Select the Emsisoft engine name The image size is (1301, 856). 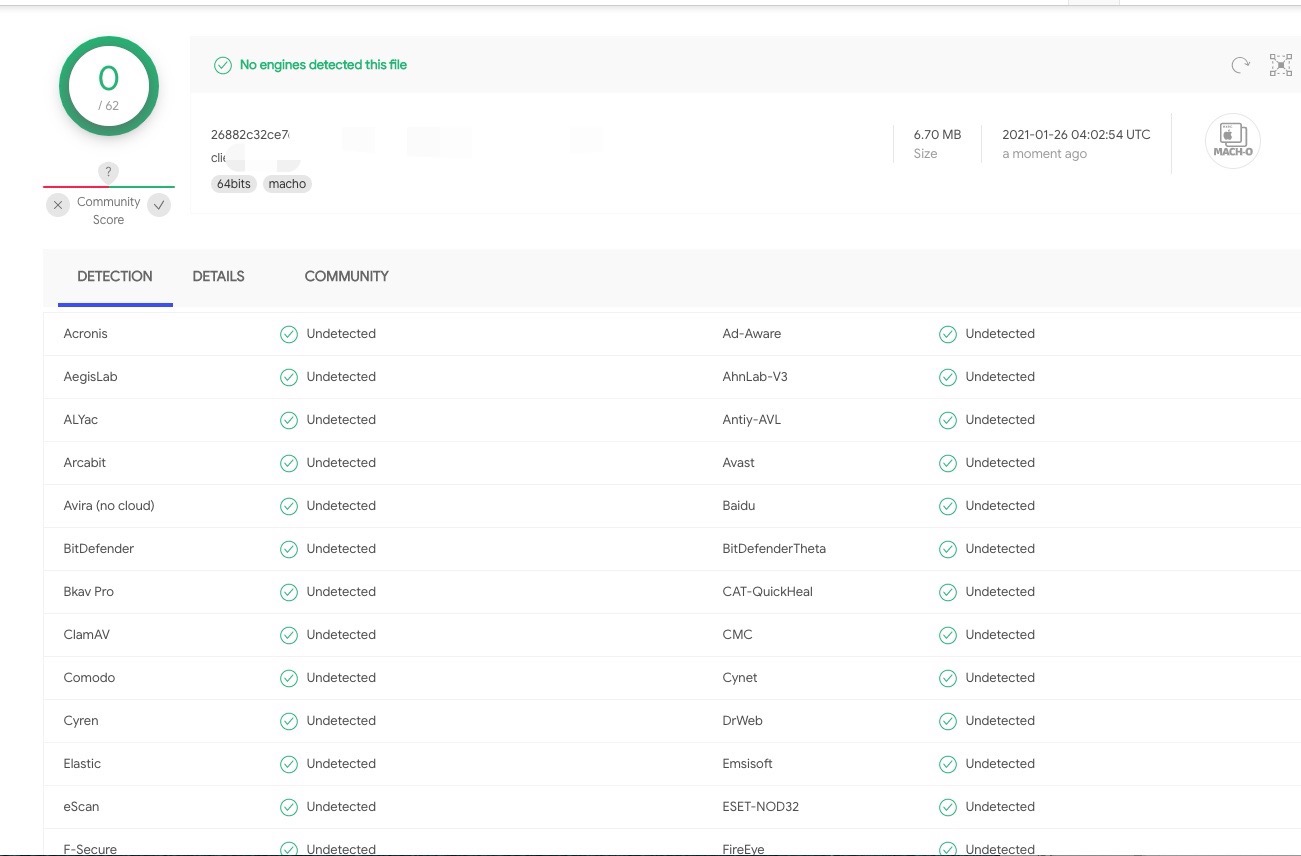pos(747,764)
